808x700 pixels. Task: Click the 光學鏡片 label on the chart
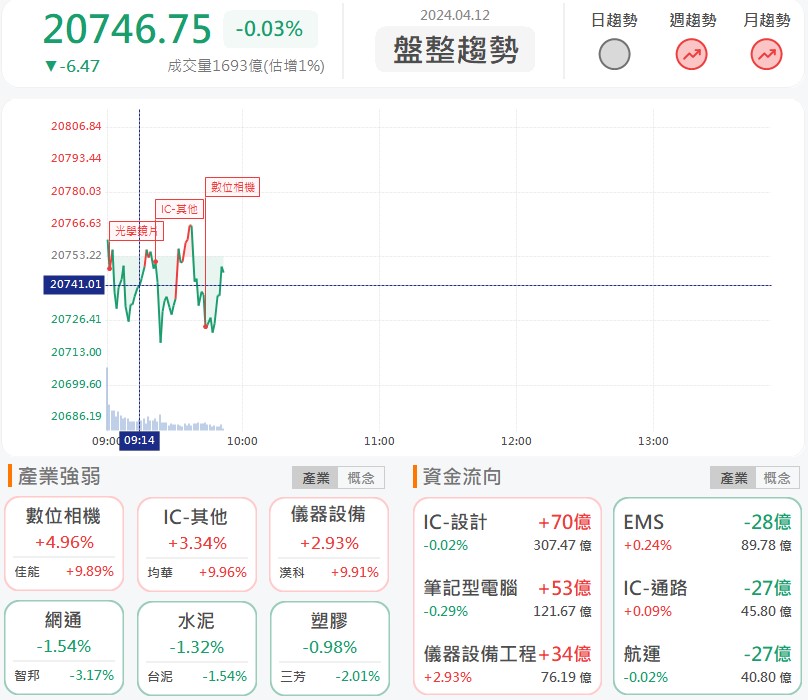click(136, 231)
